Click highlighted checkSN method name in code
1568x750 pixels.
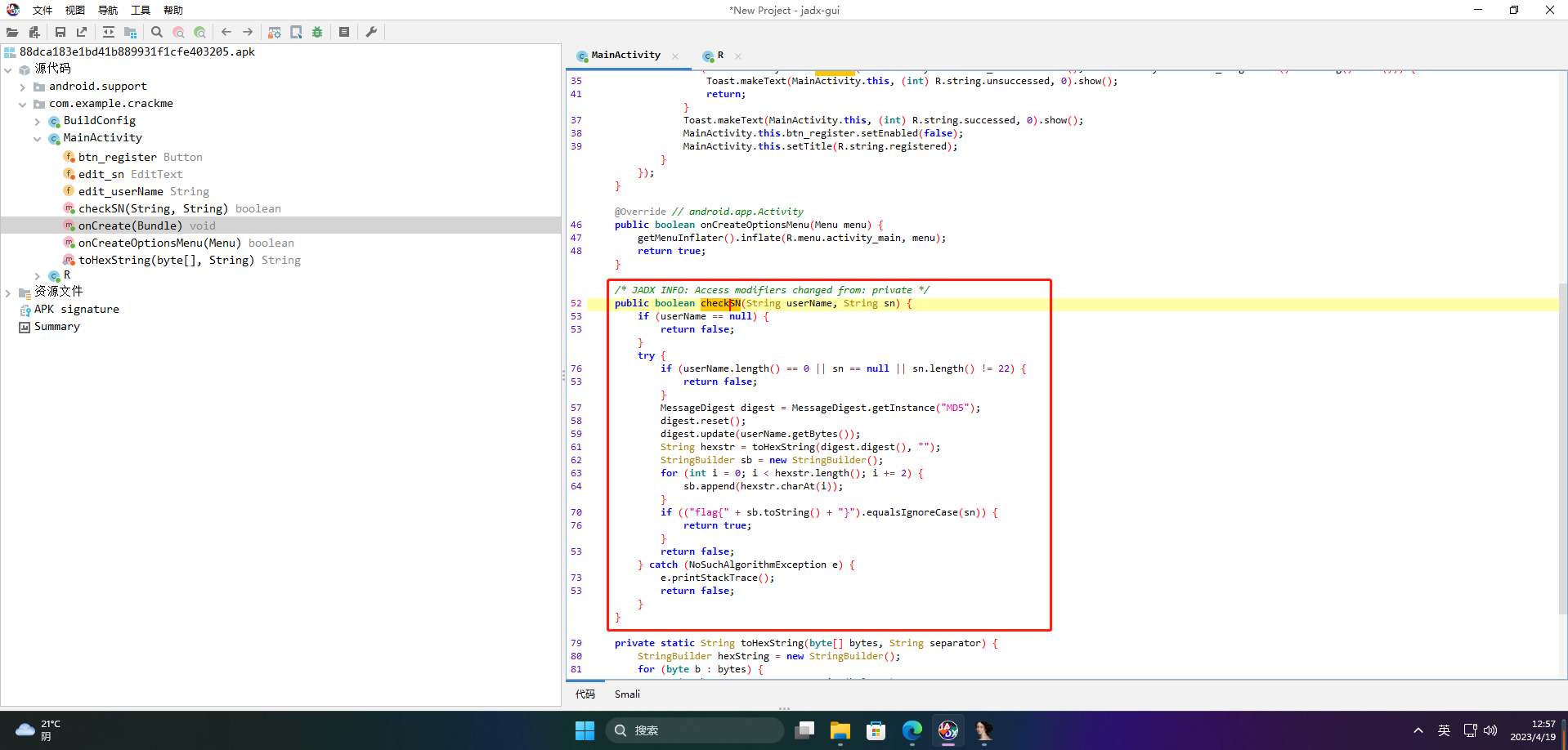[720, 303]
